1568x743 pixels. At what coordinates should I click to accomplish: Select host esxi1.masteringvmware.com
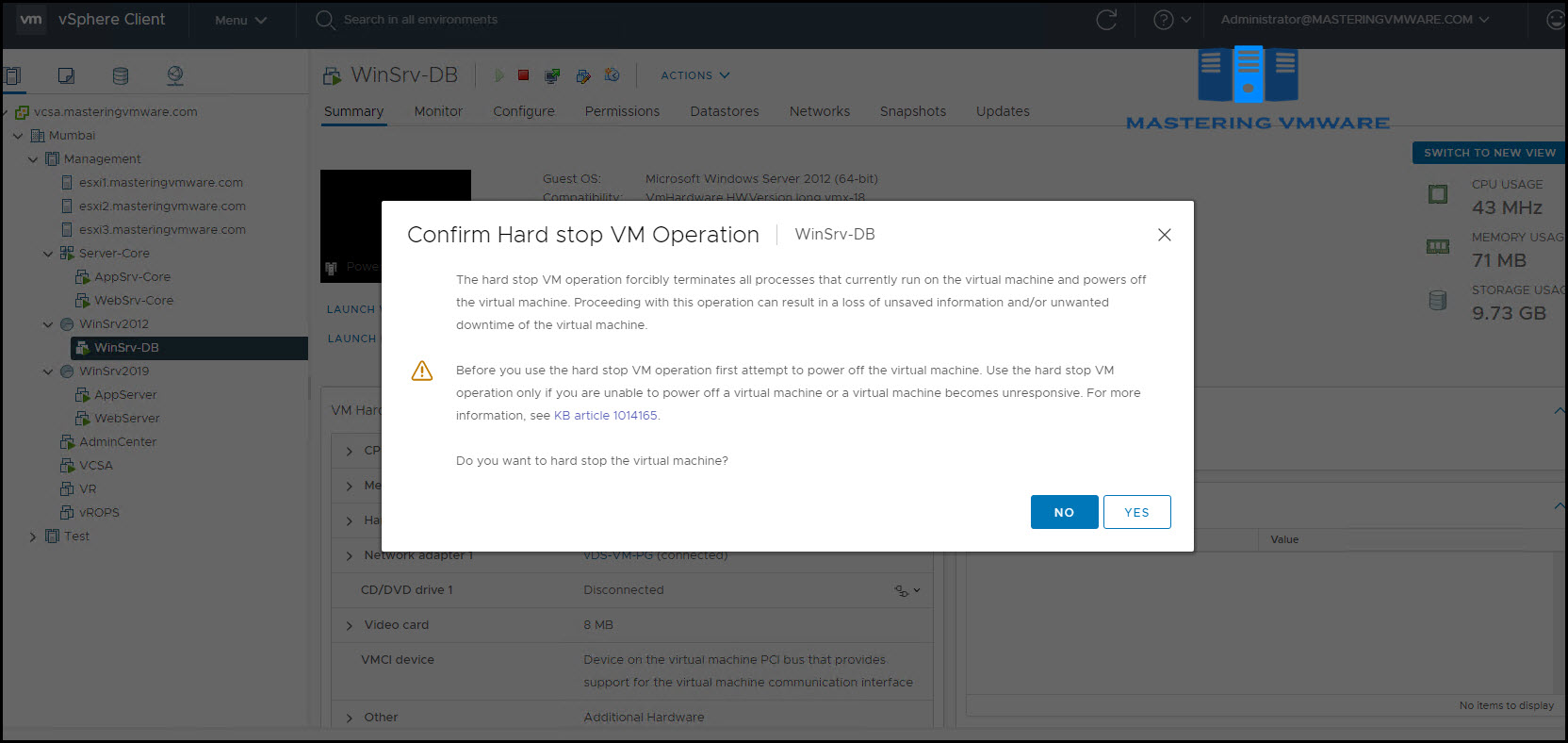[x=161, y=183]
